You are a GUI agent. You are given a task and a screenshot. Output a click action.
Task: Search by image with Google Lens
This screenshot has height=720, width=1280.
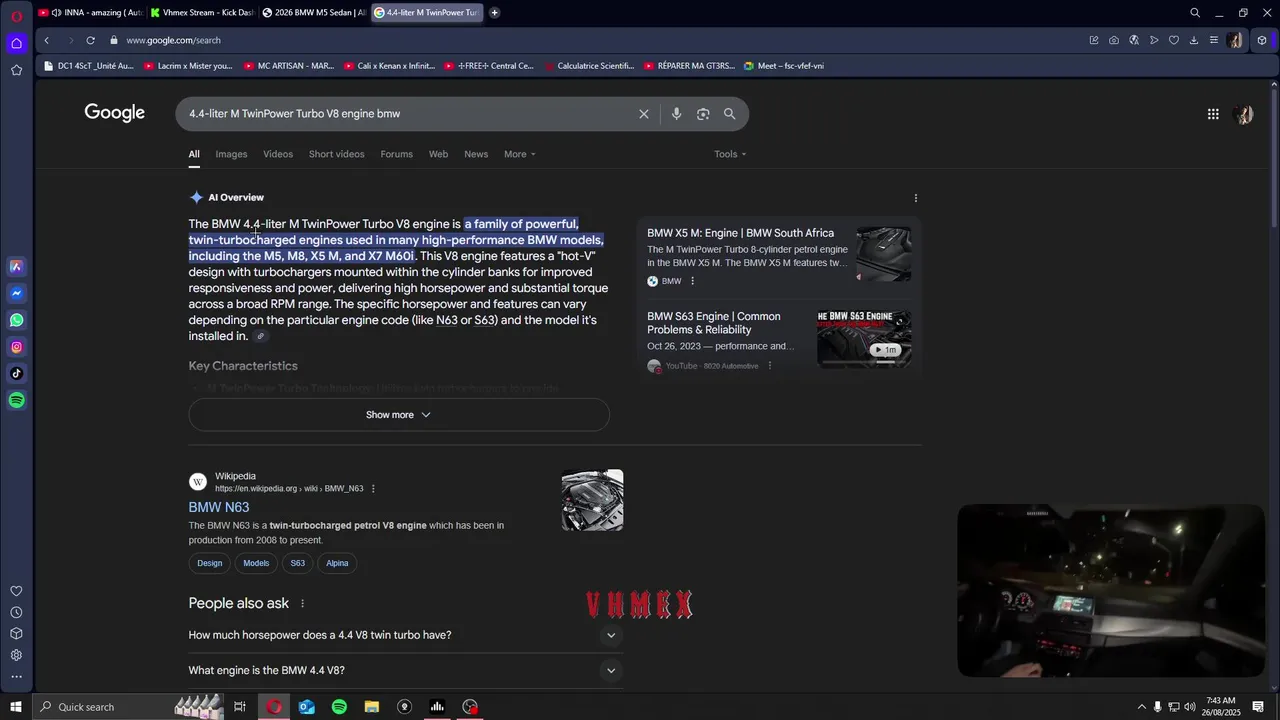point(703,114)
